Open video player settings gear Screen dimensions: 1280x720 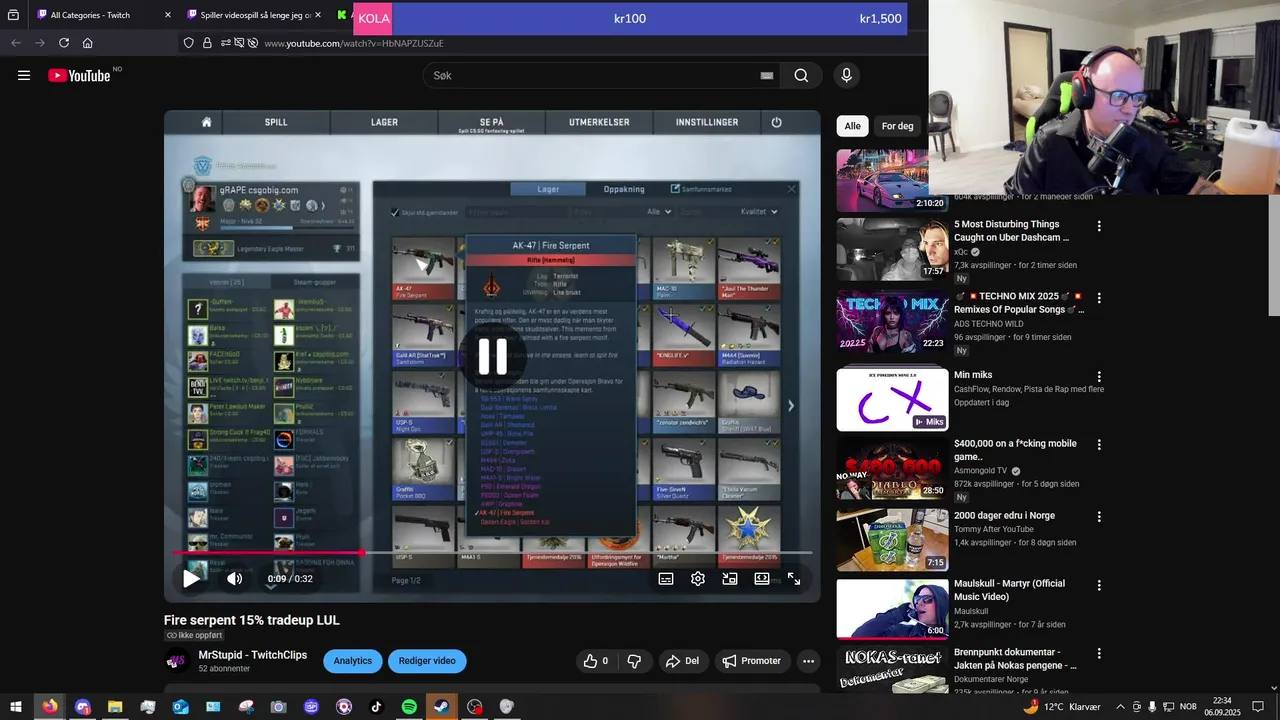[x=698, y=578]
